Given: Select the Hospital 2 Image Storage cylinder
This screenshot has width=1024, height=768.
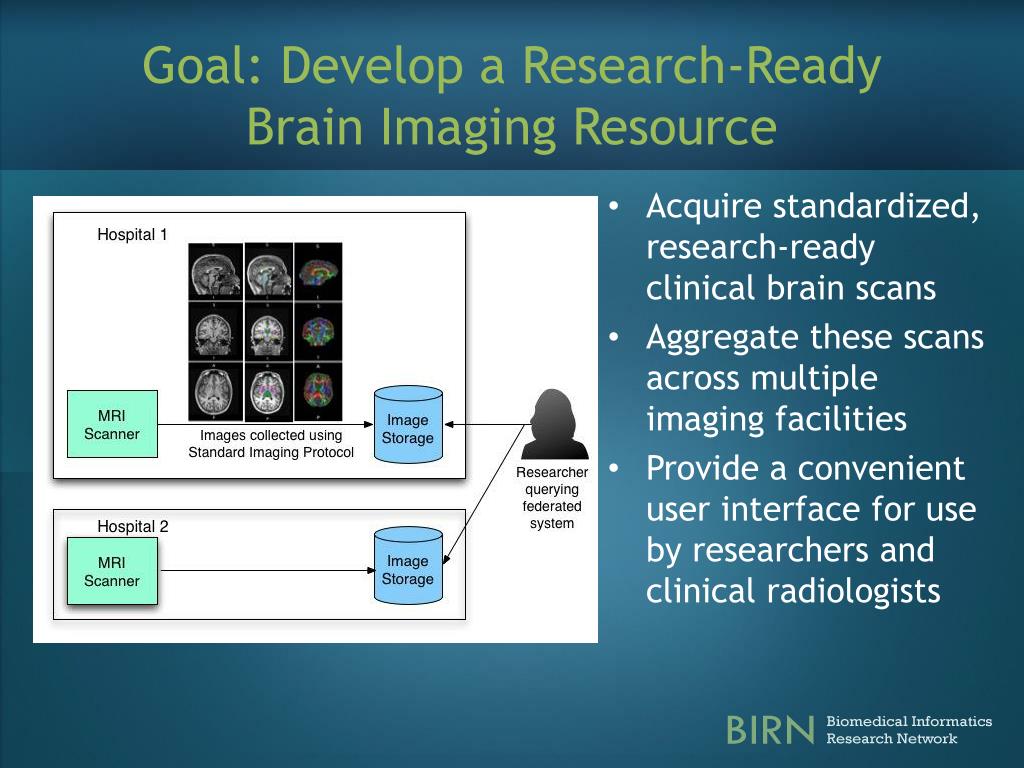Looking at the screenshot, I should (408, 566).
